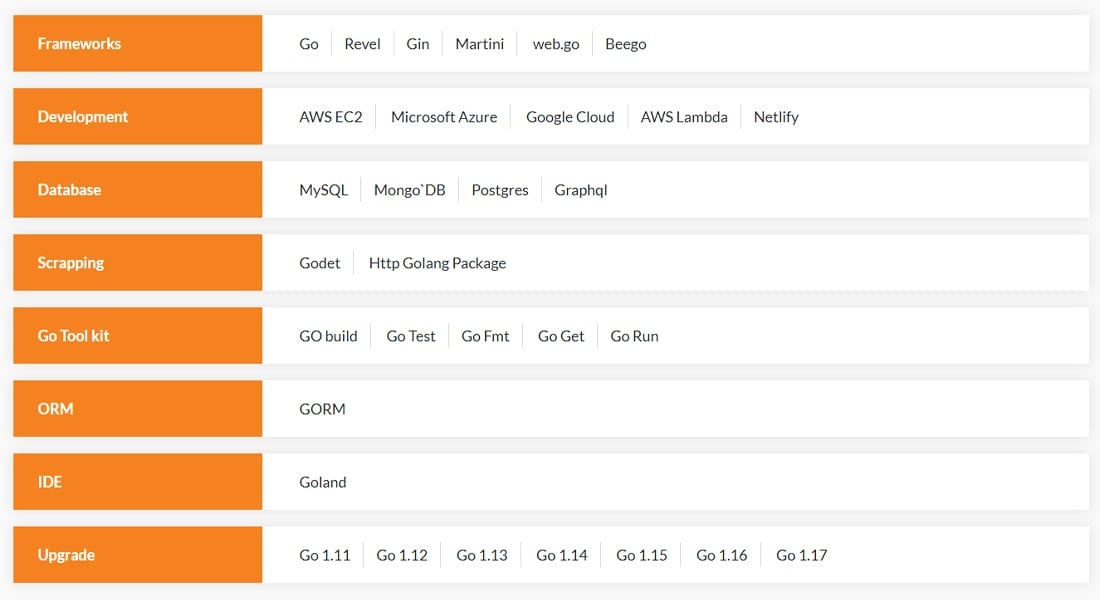Choose the Go 1.13 version
Viewport: 1100px width, 600px height.
[482, 555]
